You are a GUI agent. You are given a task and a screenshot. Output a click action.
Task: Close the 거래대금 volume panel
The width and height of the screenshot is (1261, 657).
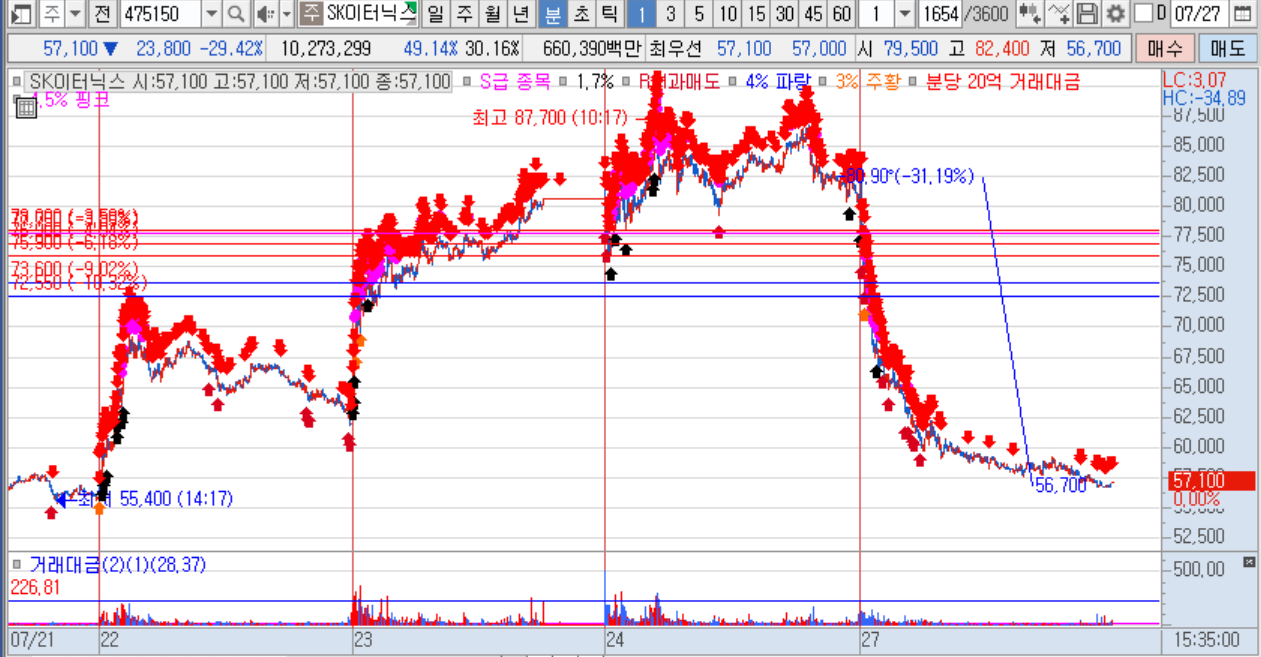[x=1248, y=563]
